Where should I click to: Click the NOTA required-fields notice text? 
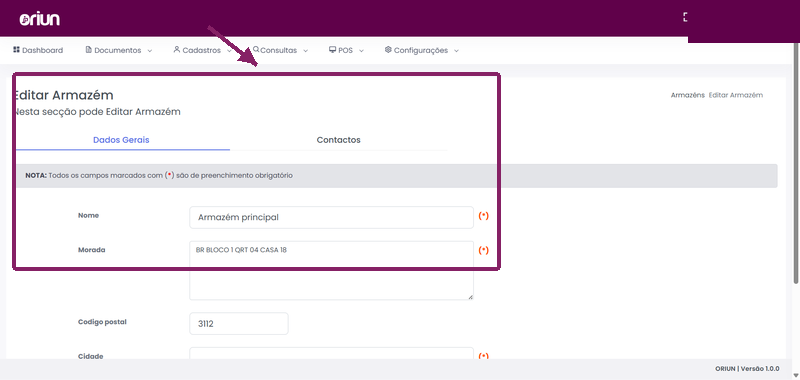point(159,175)
